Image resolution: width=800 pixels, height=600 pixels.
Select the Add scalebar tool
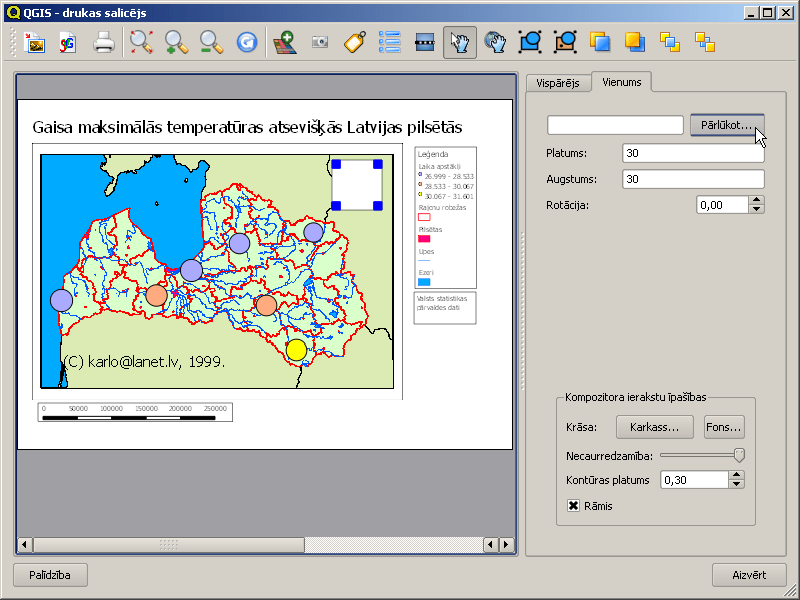[x=424, y=42]
